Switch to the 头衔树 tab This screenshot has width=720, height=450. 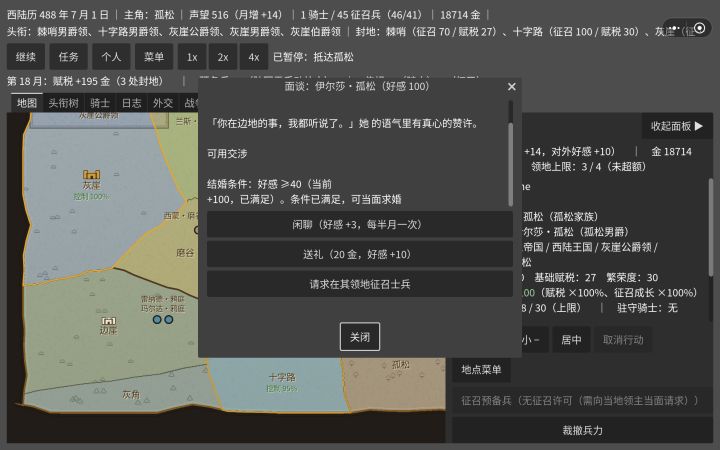63,103
